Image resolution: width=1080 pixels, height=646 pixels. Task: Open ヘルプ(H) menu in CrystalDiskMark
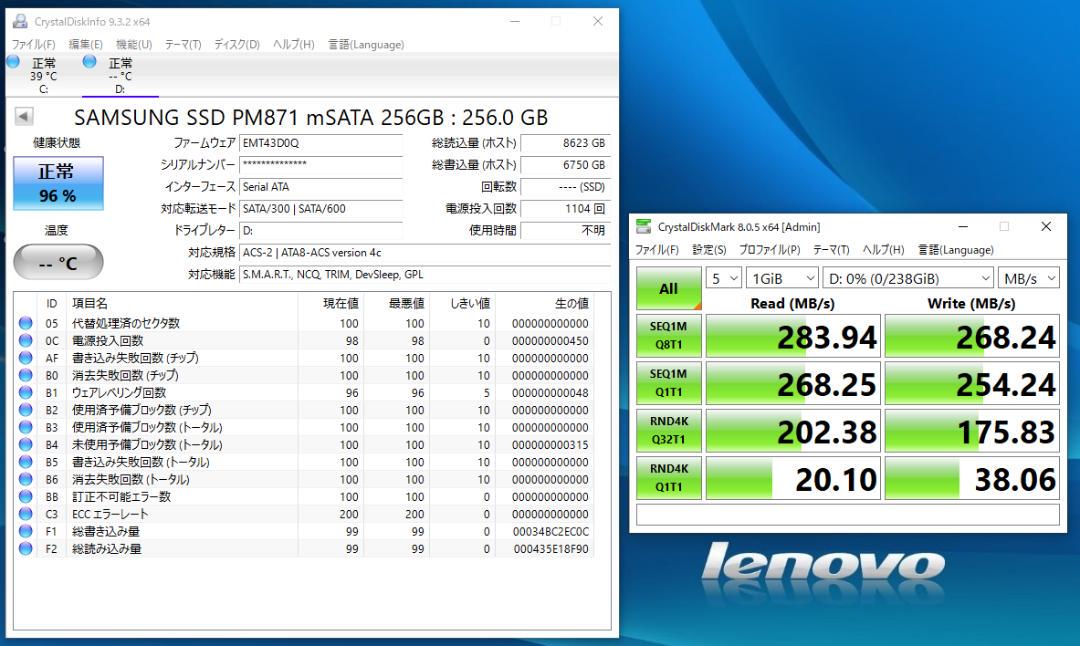[883, 250]
